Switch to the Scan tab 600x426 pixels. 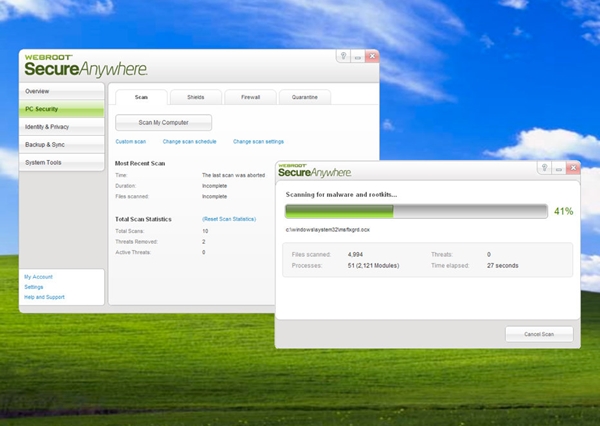[141, 97]
